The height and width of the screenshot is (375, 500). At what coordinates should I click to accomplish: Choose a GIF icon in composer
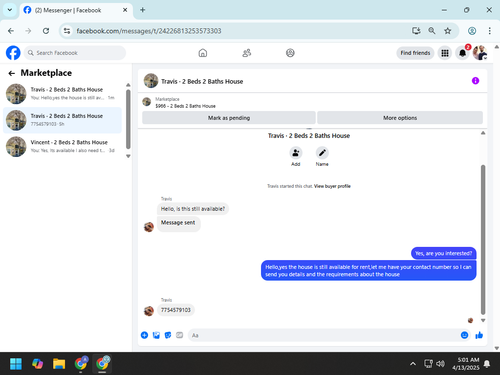[179, 335]
